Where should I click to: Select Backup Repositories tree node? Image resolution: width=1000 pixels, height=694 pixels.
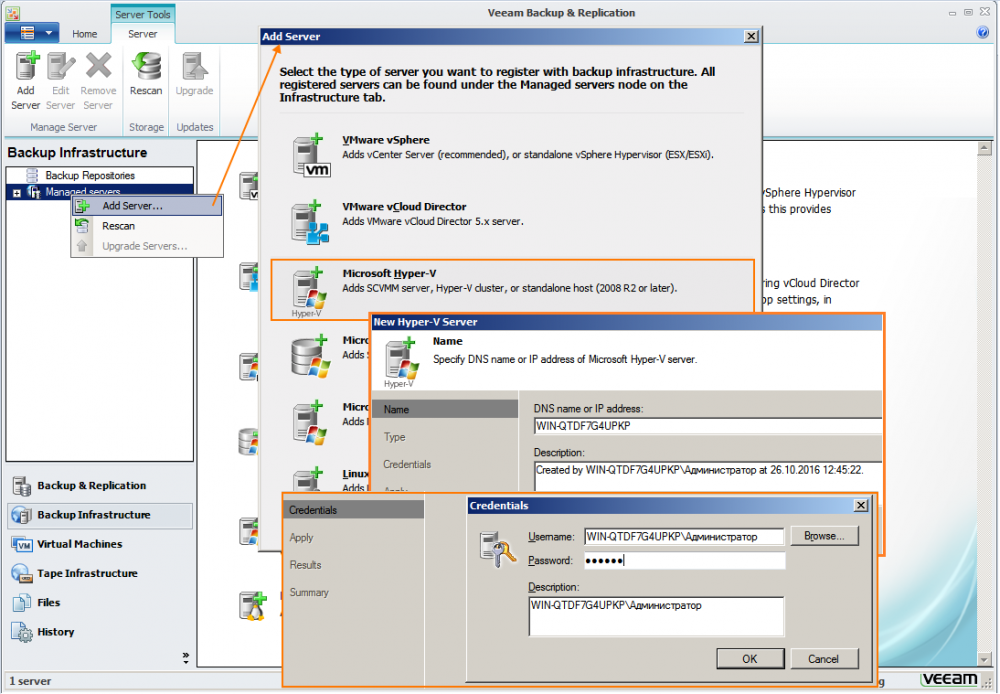tap(90, 175)
